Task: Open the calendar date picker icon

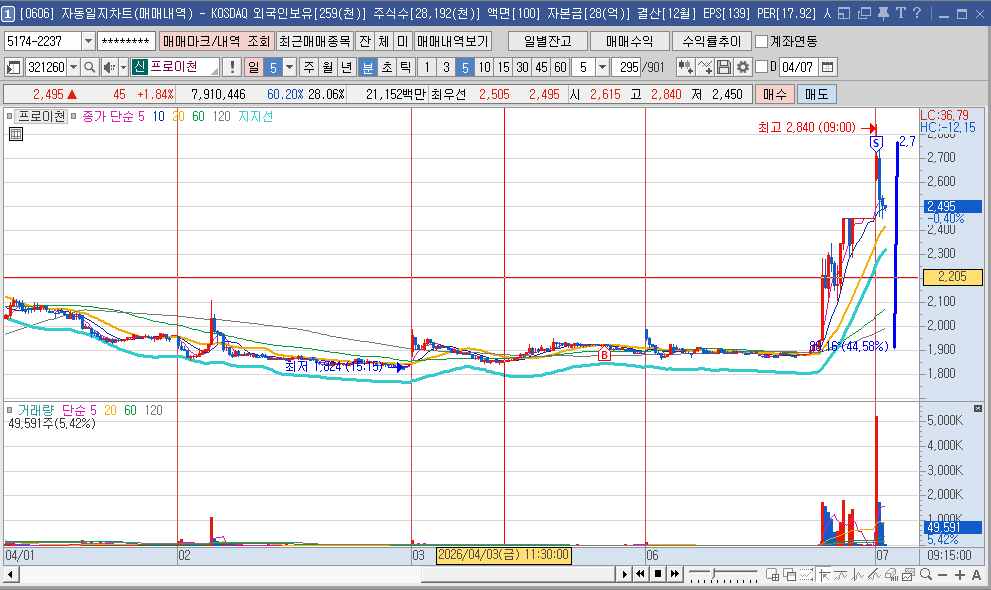Action: click(x=828, y=67)
